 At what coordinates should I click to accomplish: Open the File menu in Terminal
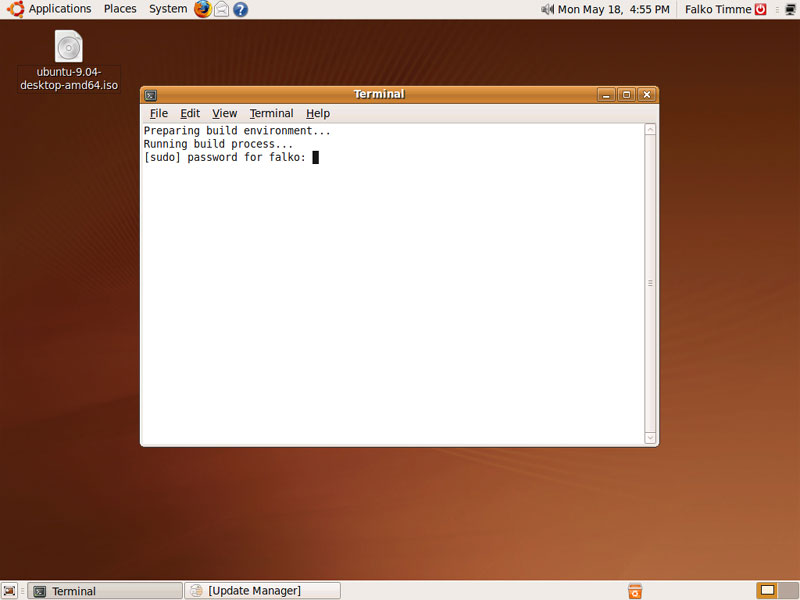[x=159, y=113]
